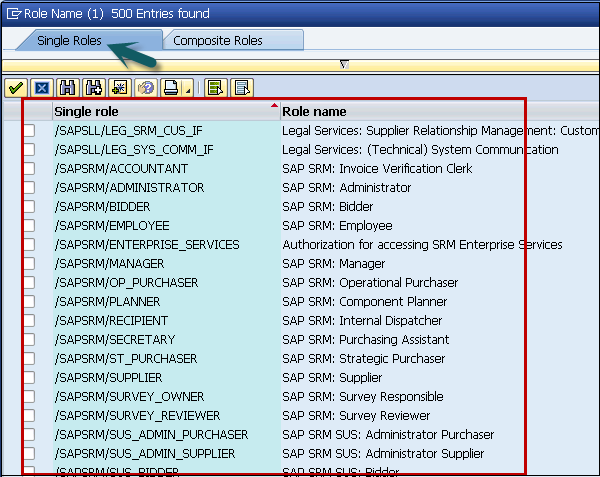The width and height of the screenshot is (600, 477).
Task: Switch to the Composite Roles tab
Action: point(218,41)
